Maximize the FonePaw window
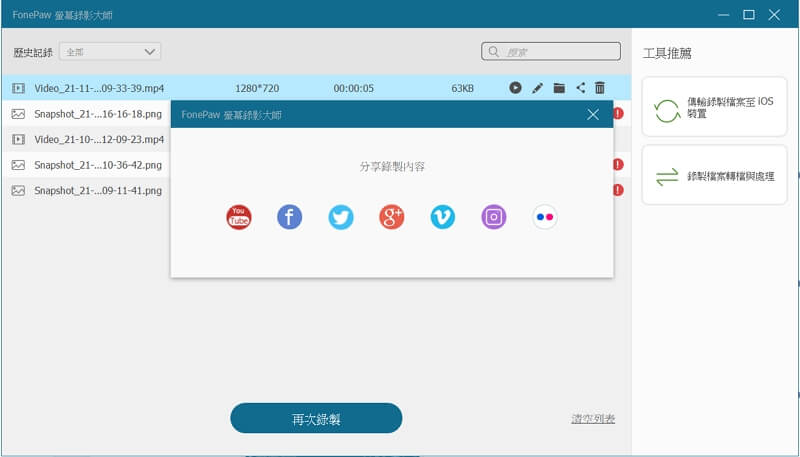800x457 pixels. pyautogui.click(x=749, y=15)
